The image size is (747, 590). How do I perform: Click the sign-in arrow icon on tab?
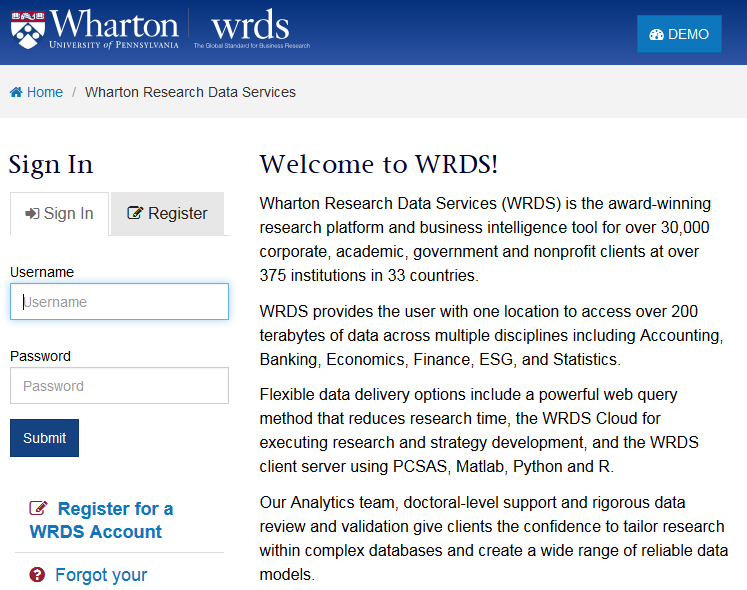point(32,214)
